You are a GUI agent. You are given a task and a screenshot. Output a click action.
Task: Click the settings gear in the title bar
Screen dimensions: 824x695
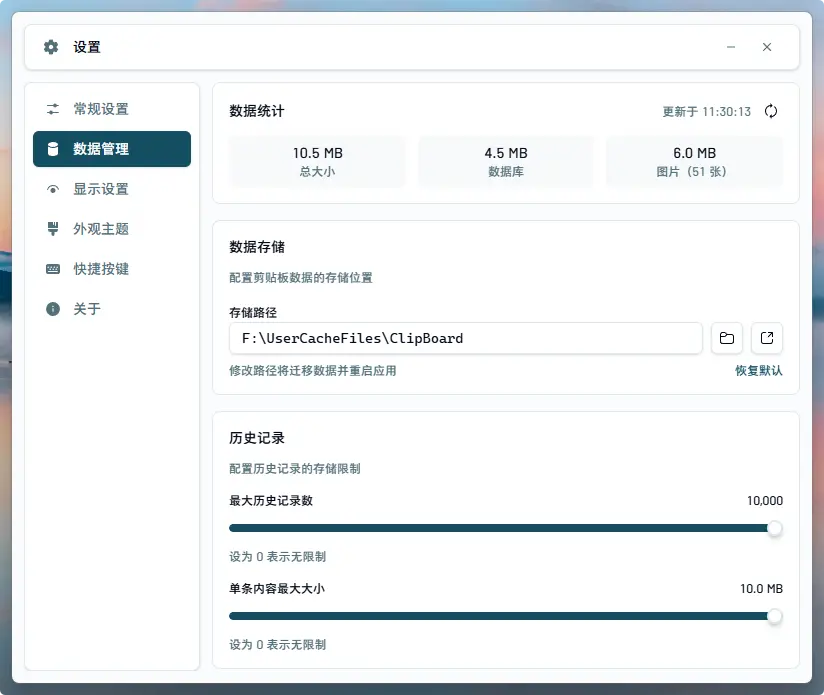pyautogui.click(x=49, y=46)
